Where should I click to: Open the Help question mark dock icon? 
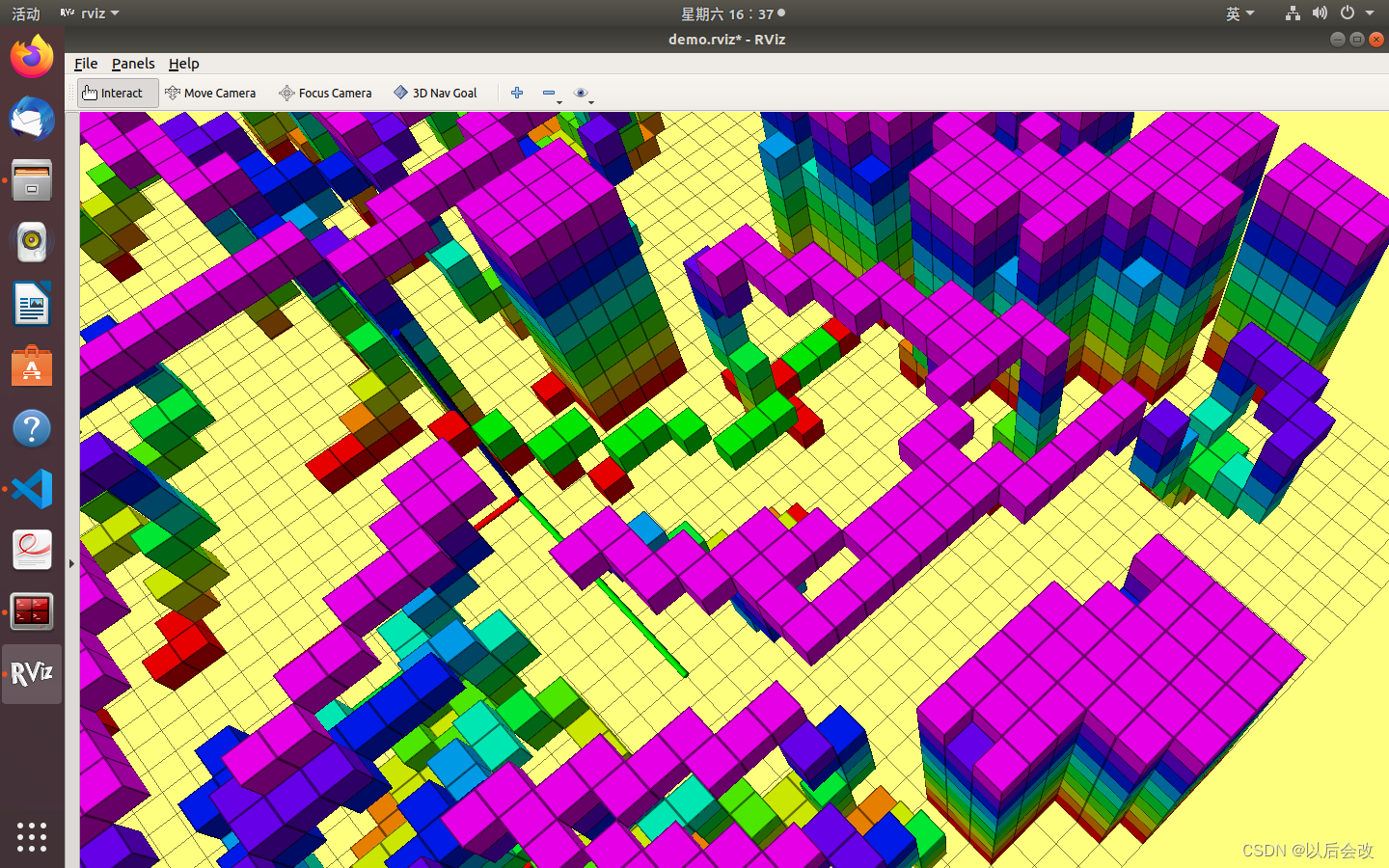(32, 427)
